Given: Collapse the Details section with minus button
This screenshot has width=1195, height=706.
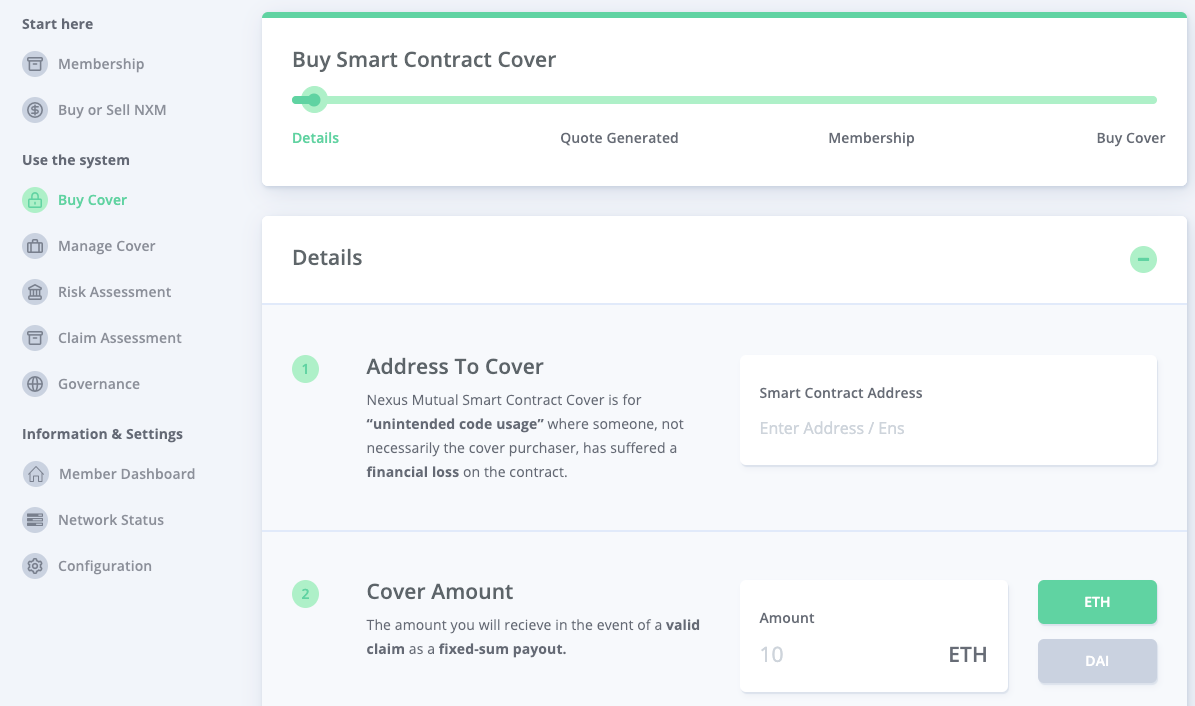Looking at the screenshot, I should 1143,260.
